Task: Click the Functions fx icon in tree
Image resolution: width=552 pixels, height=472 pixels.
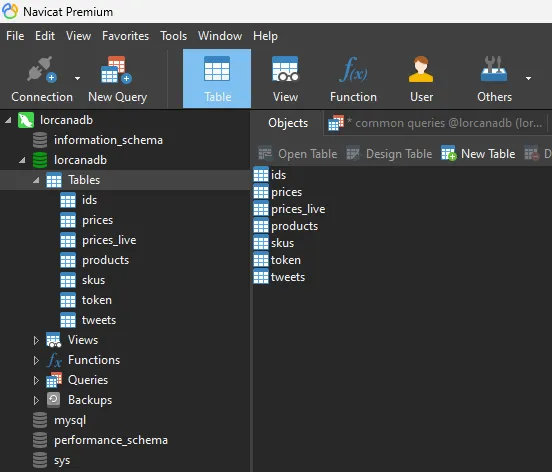Action: click(54, 360)
